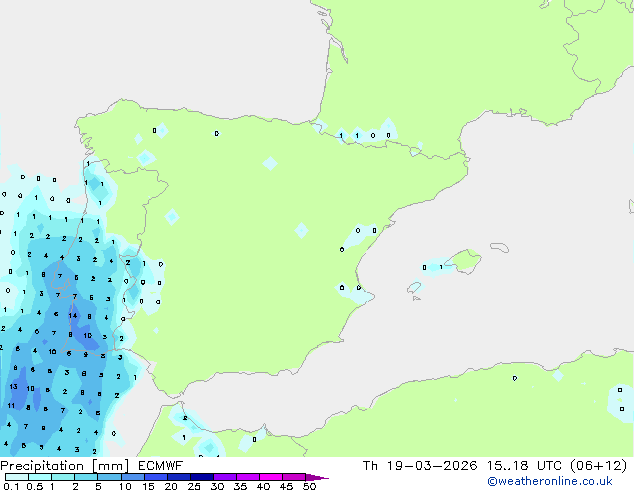This screenshot has height=490, width=634.
Task: Pick the pale cyan 0.1–0.5 legend swatch
Action: click(x=17, y=477)
